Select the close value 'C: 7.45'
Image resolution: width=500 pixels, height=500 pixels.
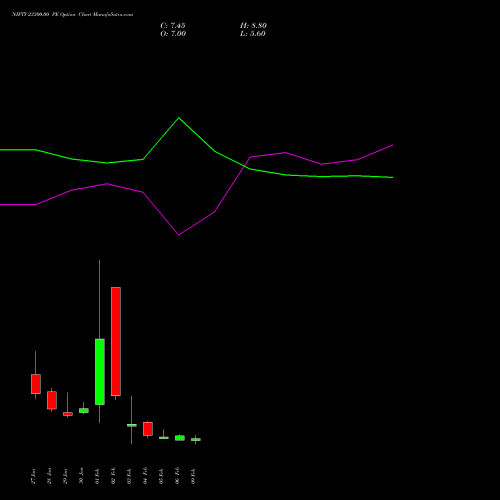[x=173, y=26]
